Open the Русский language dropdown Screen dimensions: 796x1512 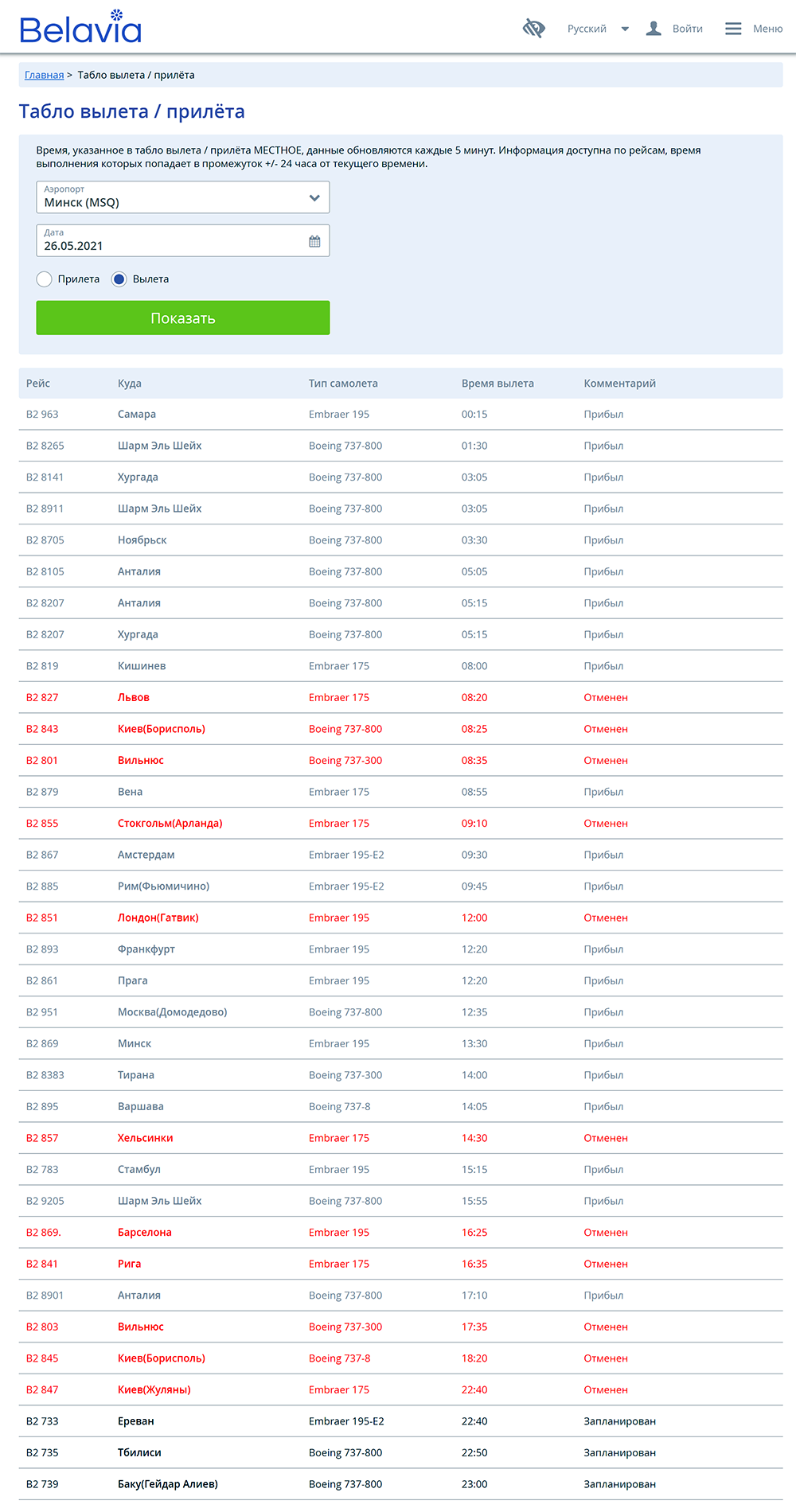(587, 29)
